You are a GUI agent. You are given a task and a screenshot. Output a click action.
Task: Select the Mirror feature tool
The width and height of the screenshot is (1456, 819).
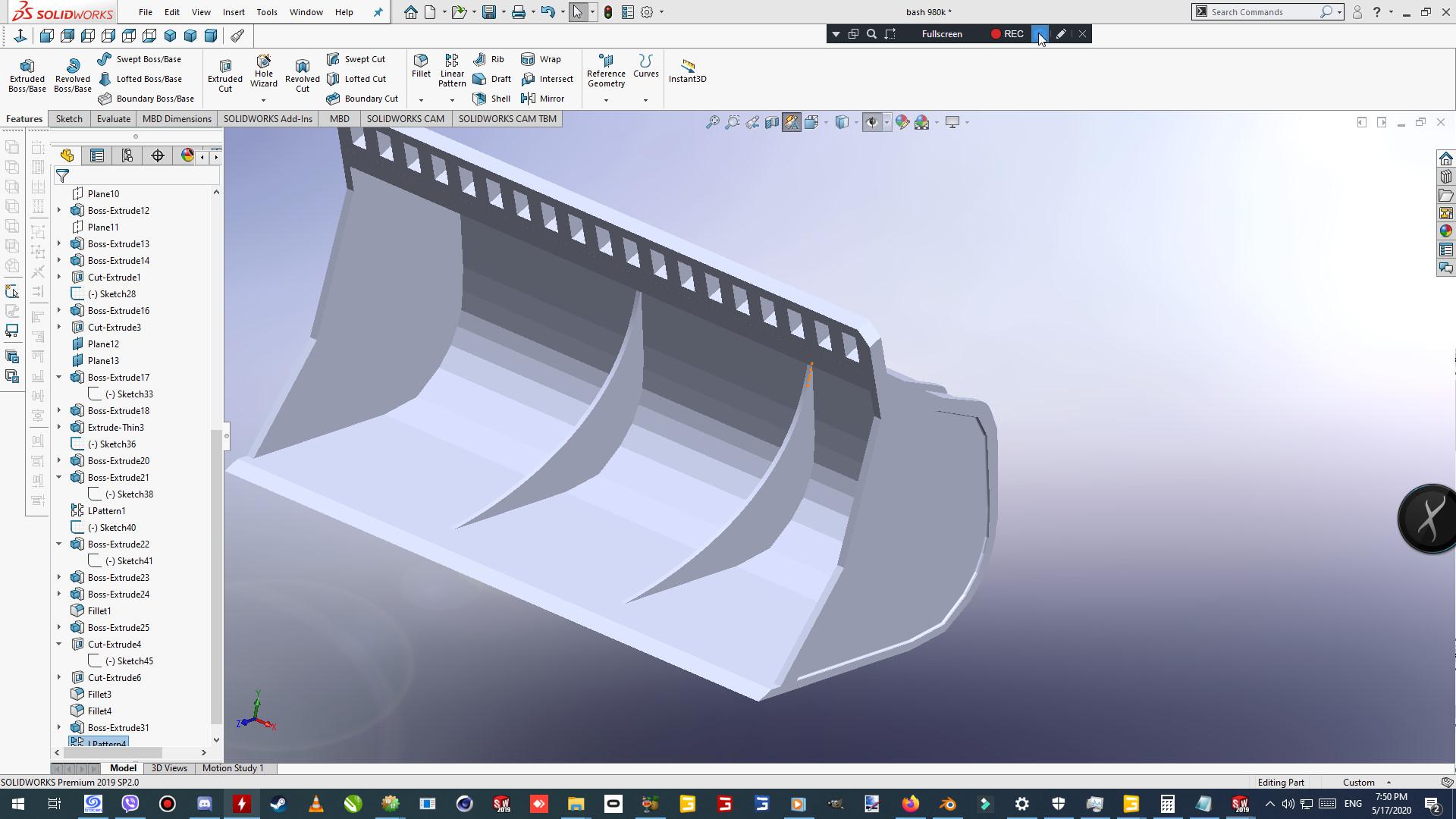[543, 99]
